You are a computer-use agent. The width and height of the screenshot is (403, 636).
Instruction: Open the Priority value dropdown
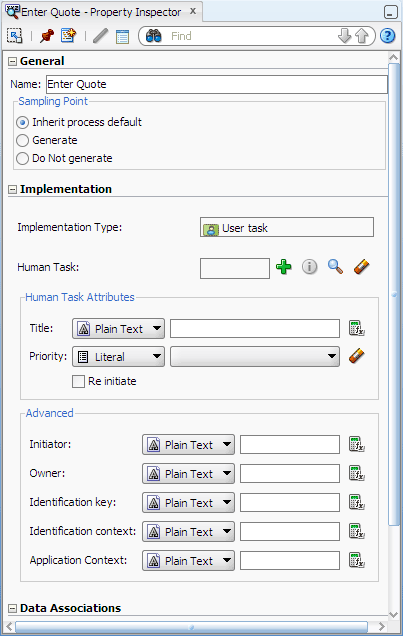tap(255, 357)
